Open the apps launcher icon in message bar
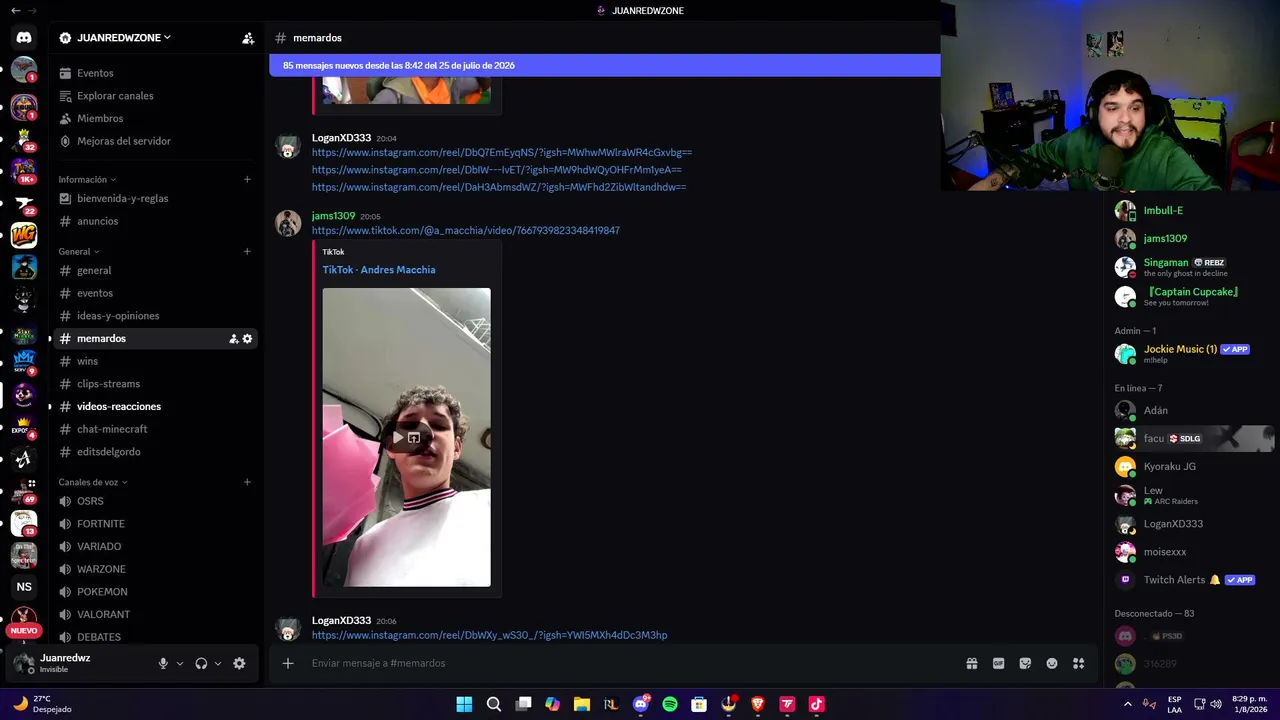1280x720 pixels. (x=1078, y=663)
